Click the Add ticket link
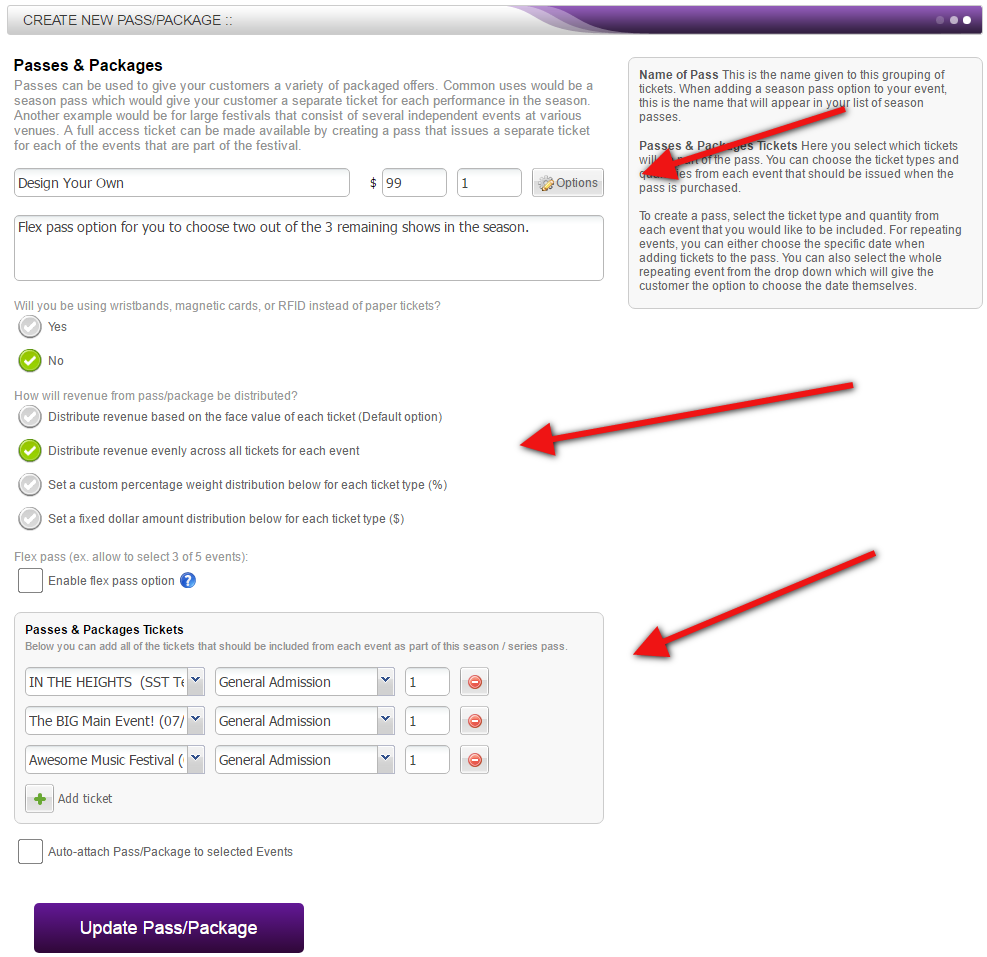 tap(84, 798)
